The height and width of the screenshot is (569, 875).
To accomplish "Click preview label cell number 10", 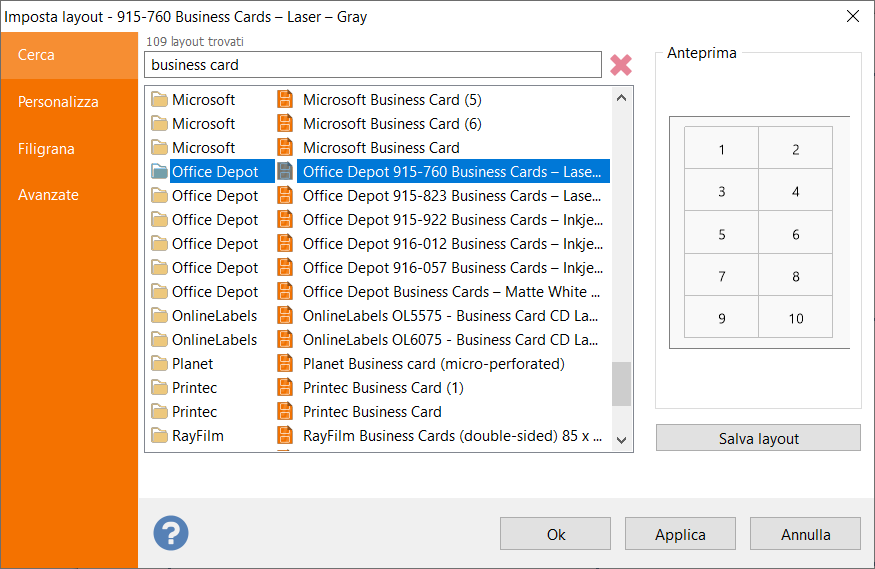I will click(795, 317).
